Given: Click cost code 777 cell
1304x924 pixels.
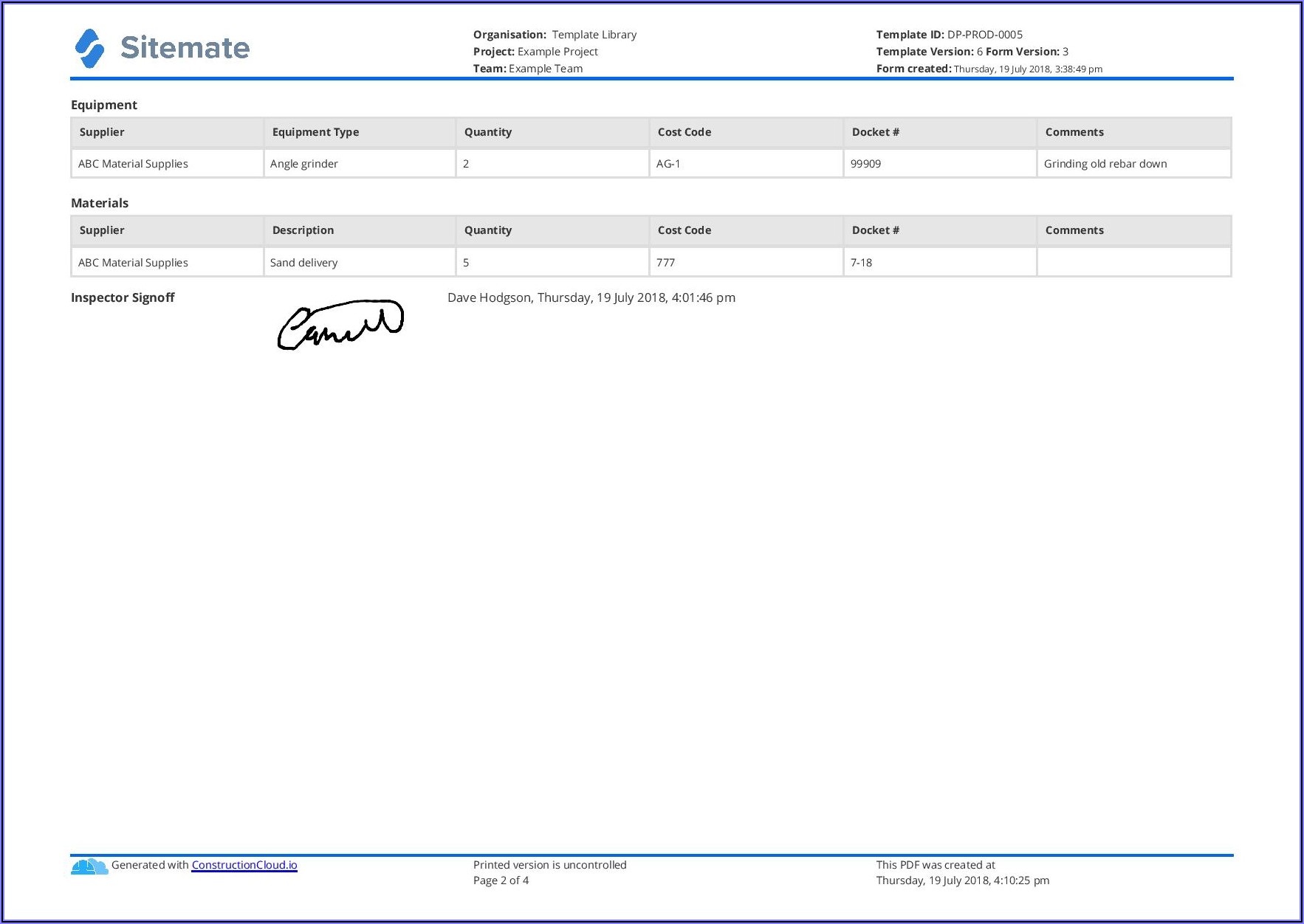Looking at the screenshot, I should [745, 263].
